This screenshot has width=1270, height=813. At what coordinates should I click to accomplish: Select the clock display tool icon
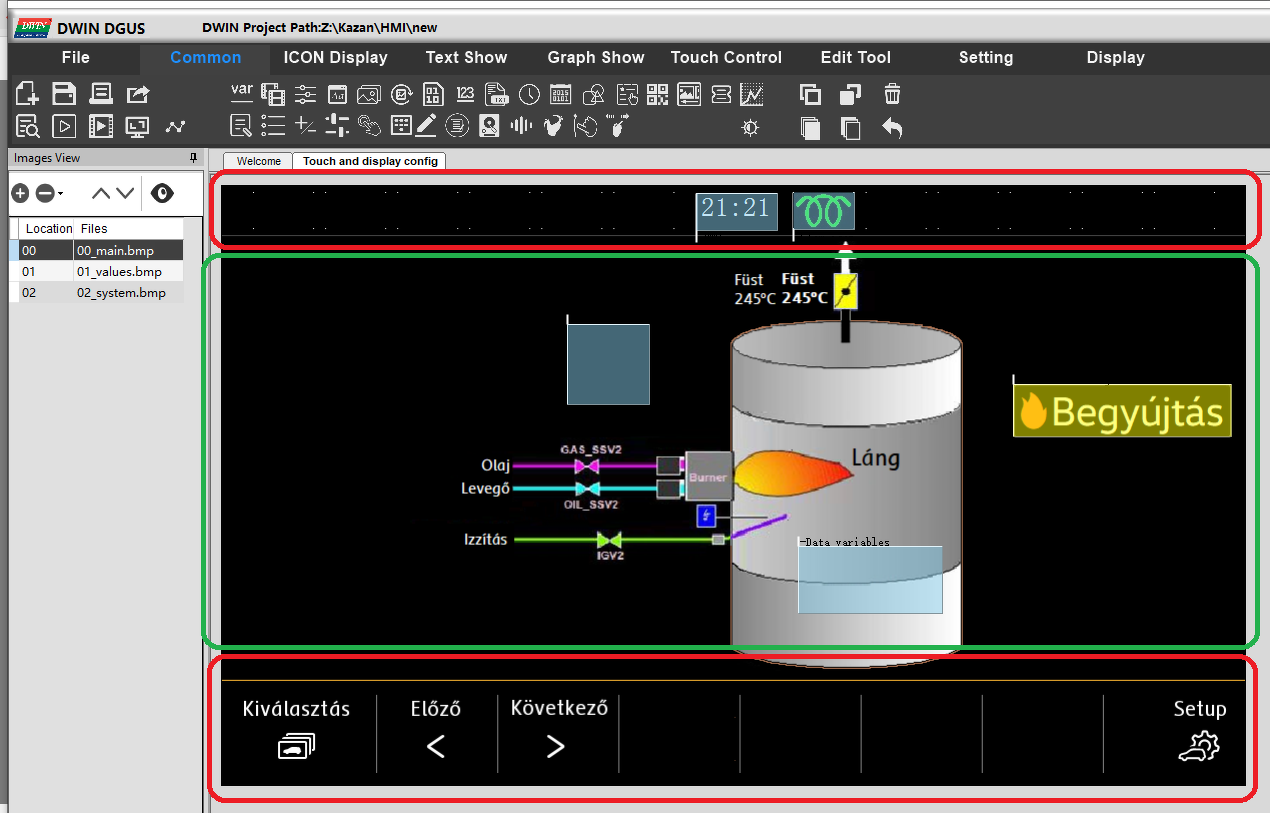[x=529, y=94]
